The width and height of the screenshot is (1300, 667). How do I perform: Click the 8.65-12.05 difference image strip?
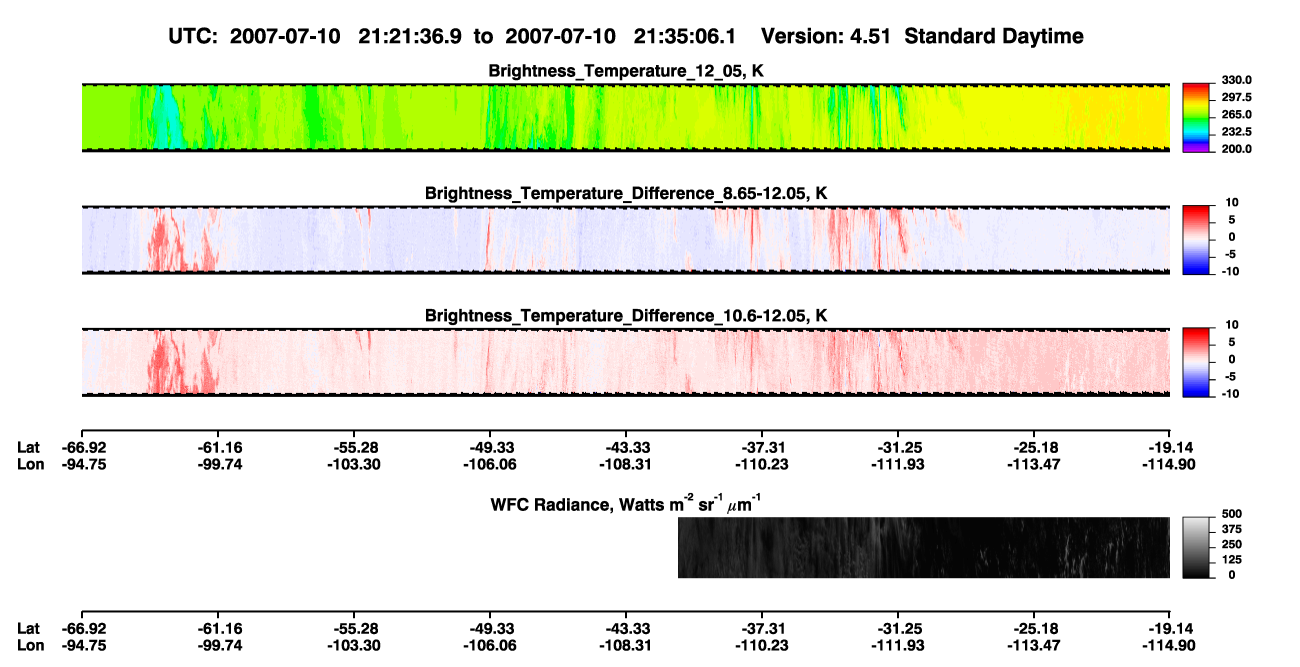point(626,240)
